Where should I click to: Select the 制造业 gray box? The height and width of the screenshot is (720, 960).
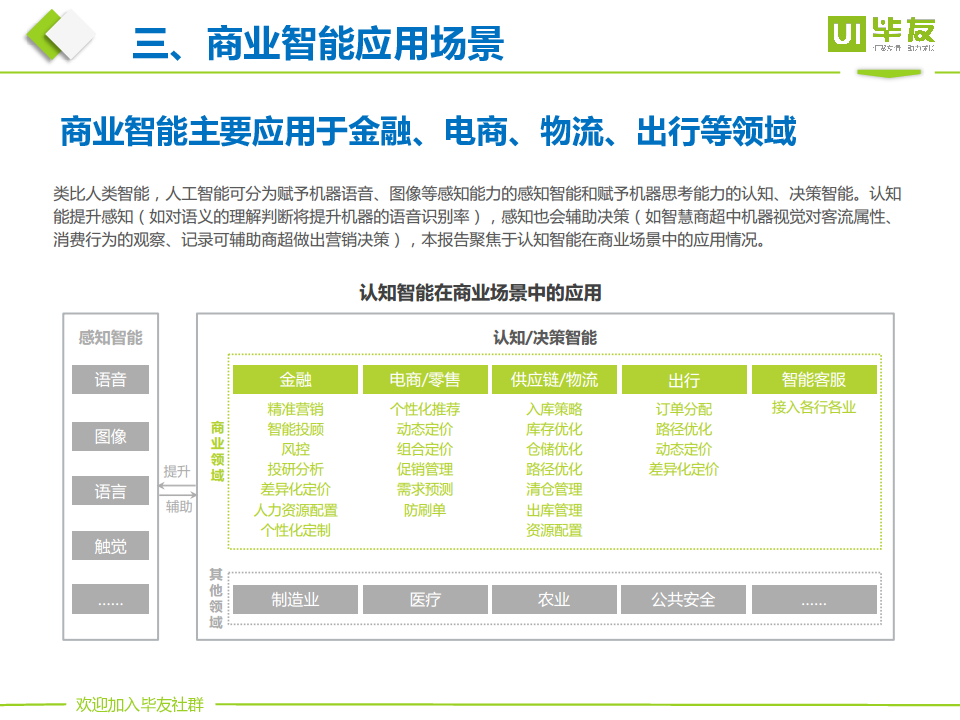(x=295, y=599)
